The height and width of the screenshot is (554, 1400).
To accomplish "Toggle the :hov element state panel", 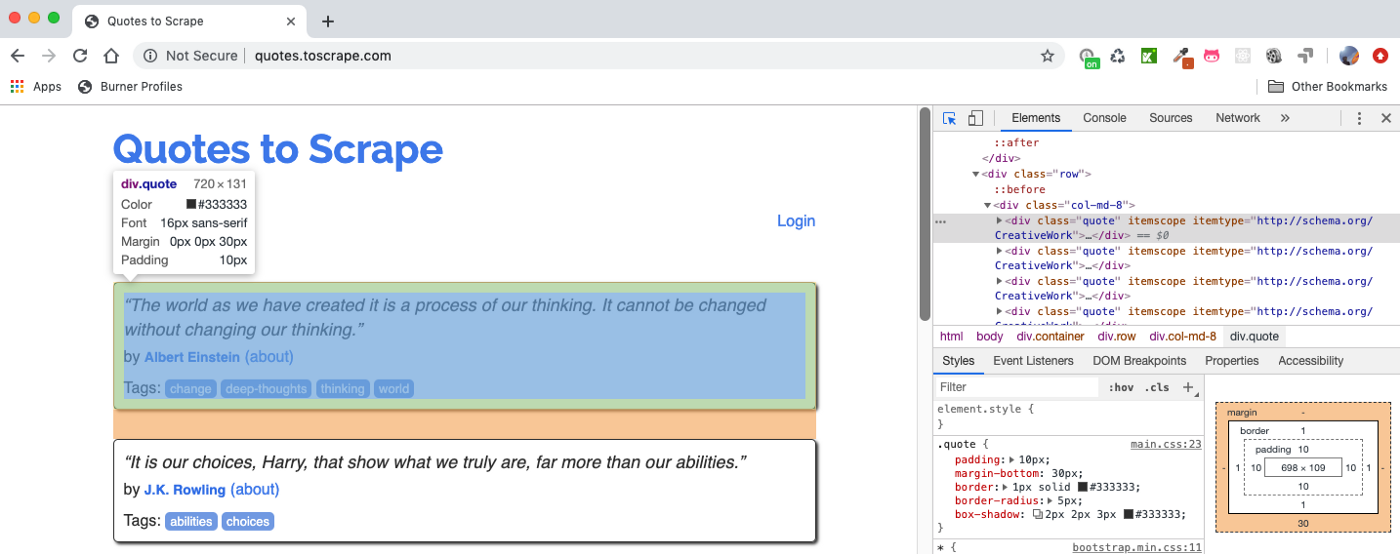I will pyautogui.click(x=1121, y=387).
